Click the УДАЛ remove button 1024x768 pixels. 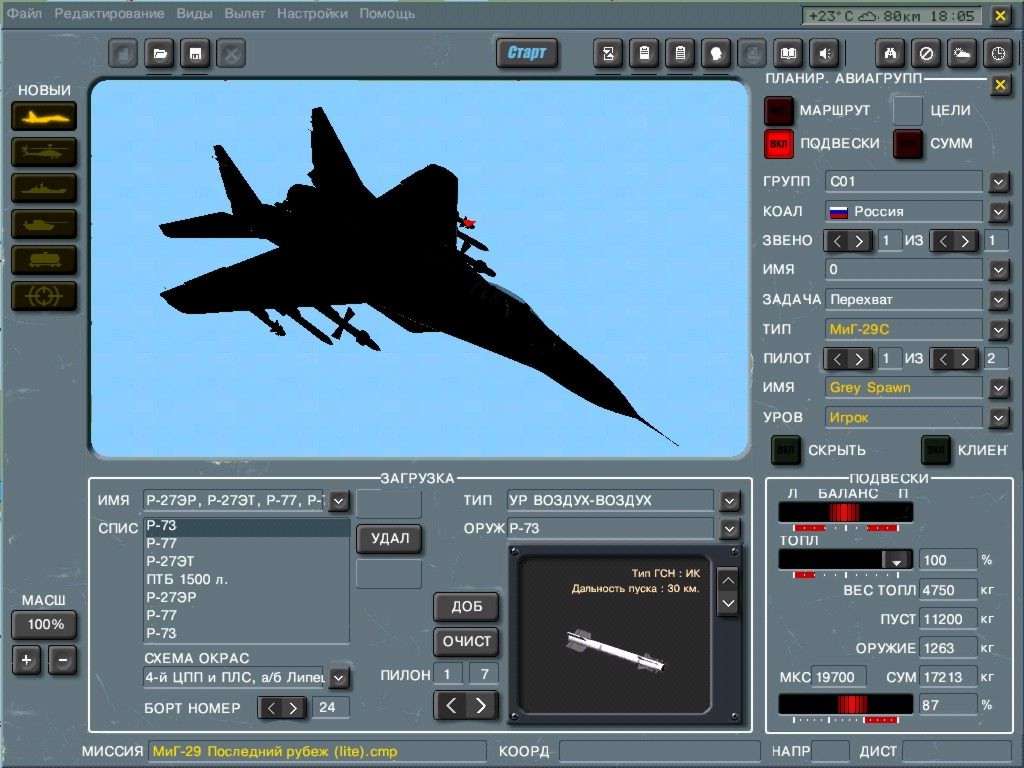click(x=389, y=539)
